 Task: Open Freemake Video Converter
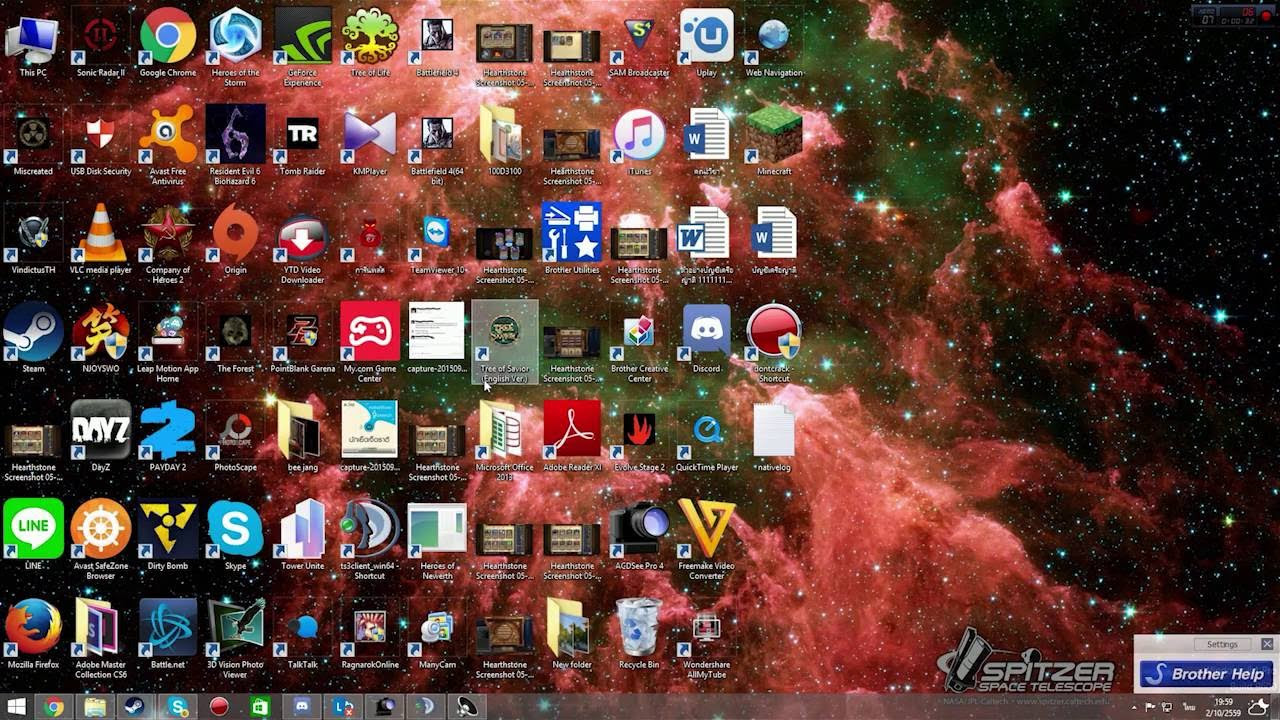[706, 528]
